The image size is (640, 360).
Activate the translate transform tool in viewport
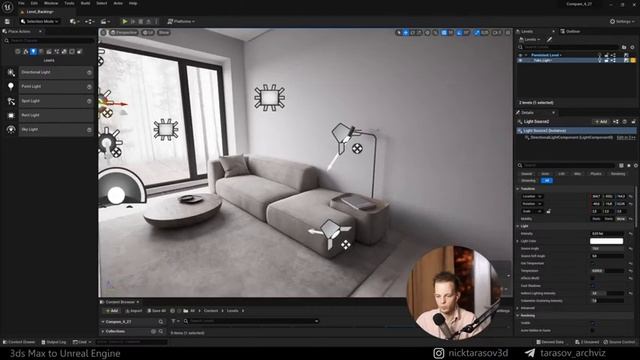[x=406, y=33]
